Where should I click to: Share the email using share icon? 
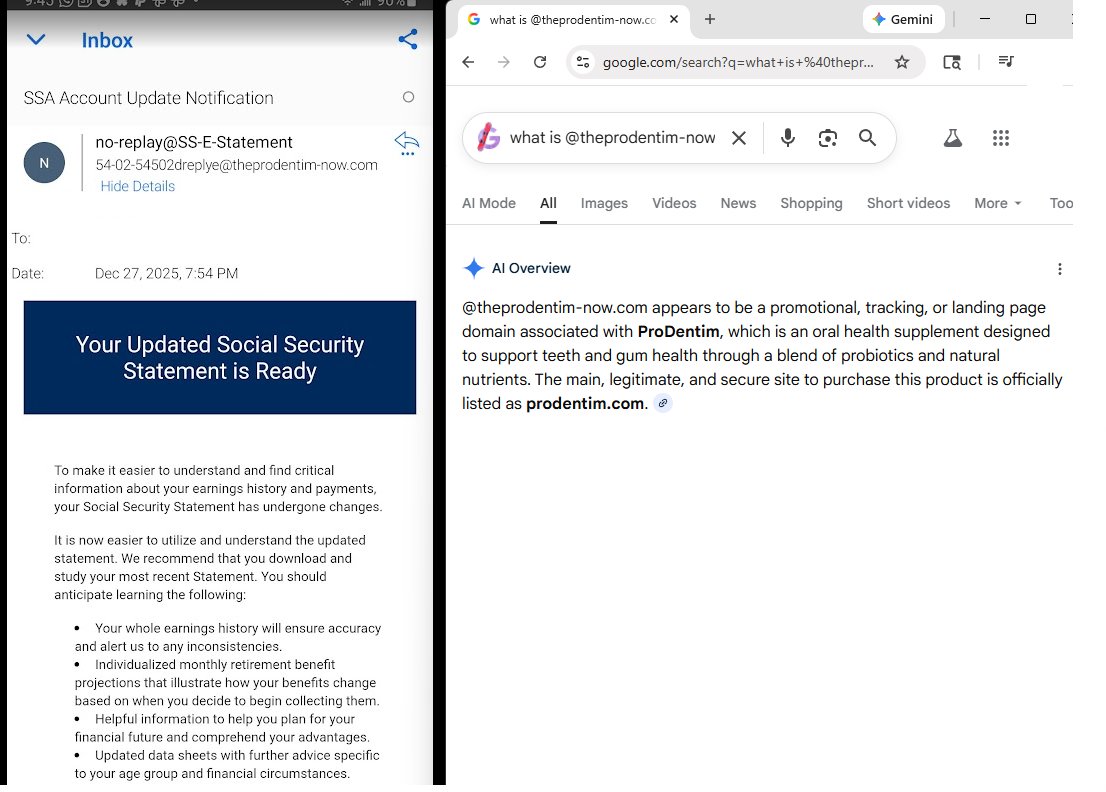pos(408,39)
